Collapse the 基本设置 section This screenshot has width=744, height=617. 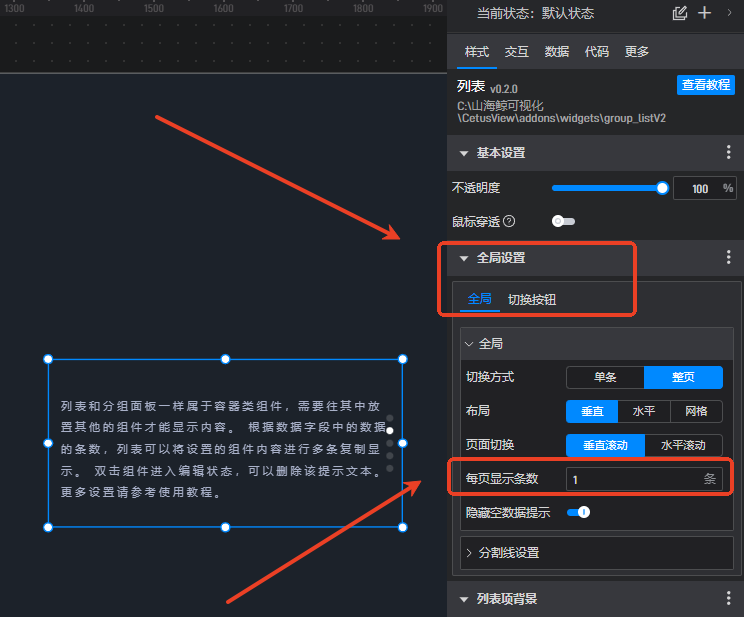(x=464, y=153)
